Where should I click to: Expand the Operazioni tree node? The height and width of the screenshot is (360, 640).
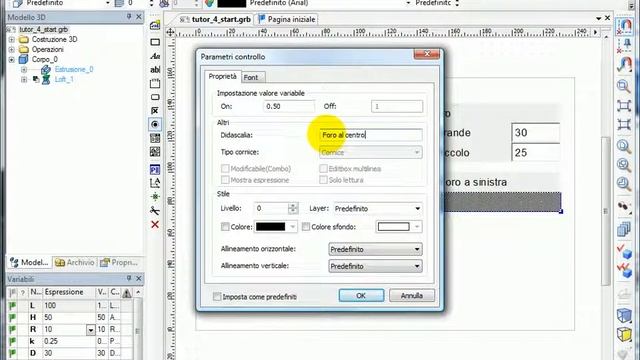coord(11,49)
